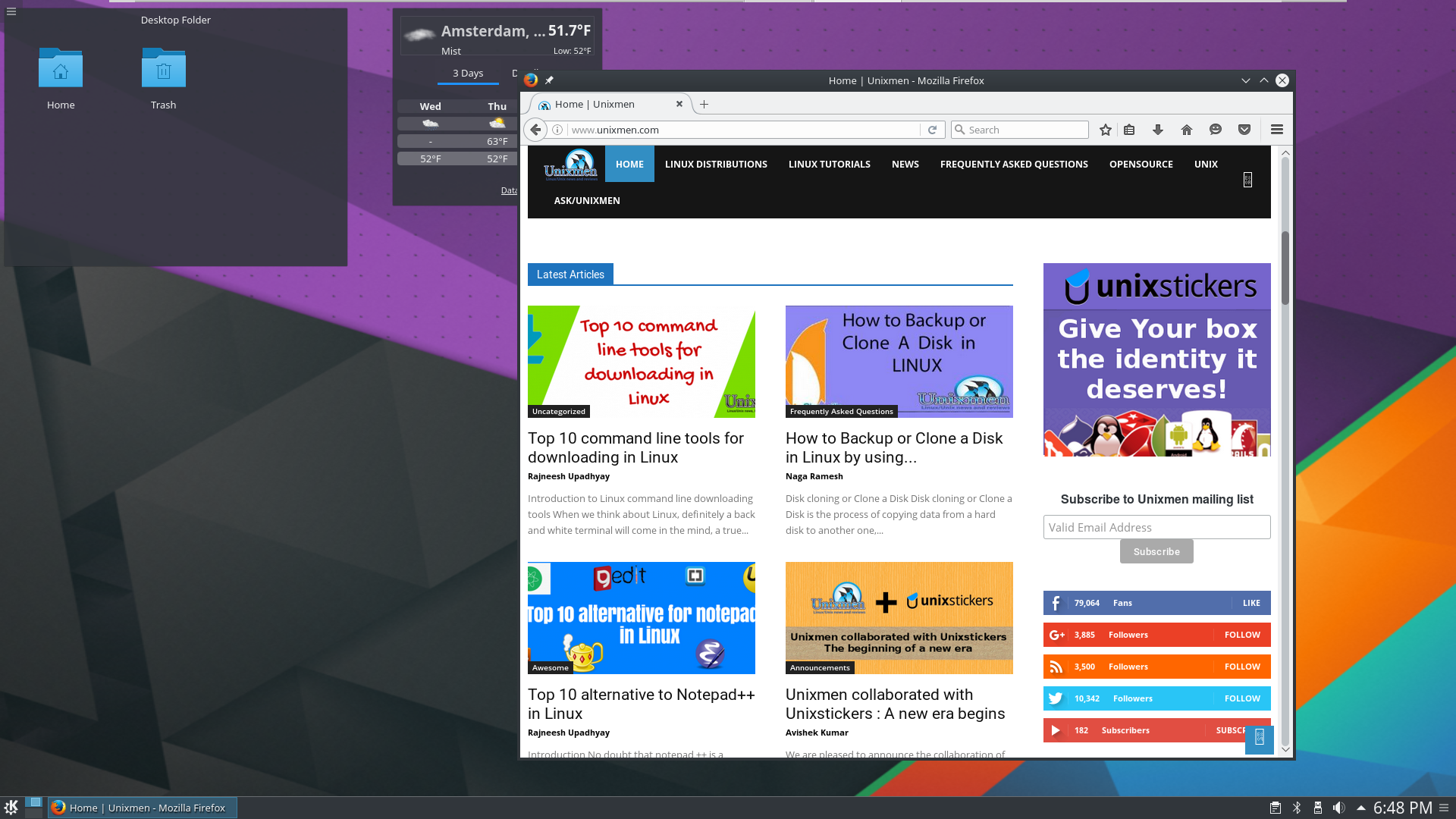The height and width of the screenshot is (819, 1456).
Task: Open the volume control tray icon
Action: pyautogui.click(x=1339, y=808)
